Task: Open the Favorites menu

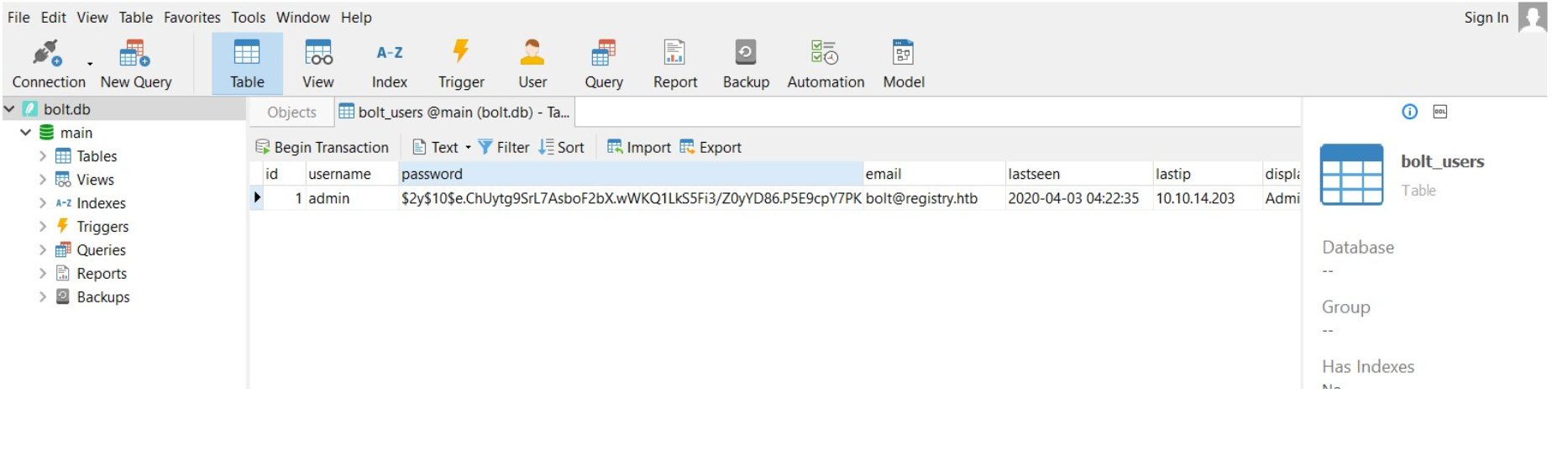Action: pyautogui.click(x=191, y=18)
